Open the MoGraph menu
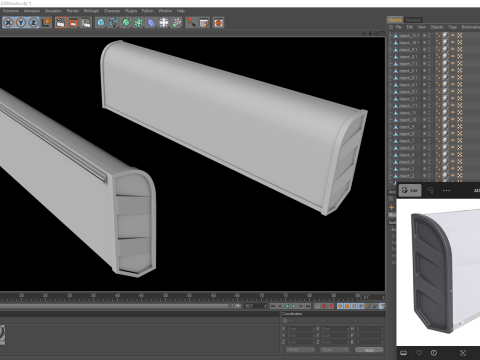The width and height of the screenshot is (480, 360). (x=91, y=11)
